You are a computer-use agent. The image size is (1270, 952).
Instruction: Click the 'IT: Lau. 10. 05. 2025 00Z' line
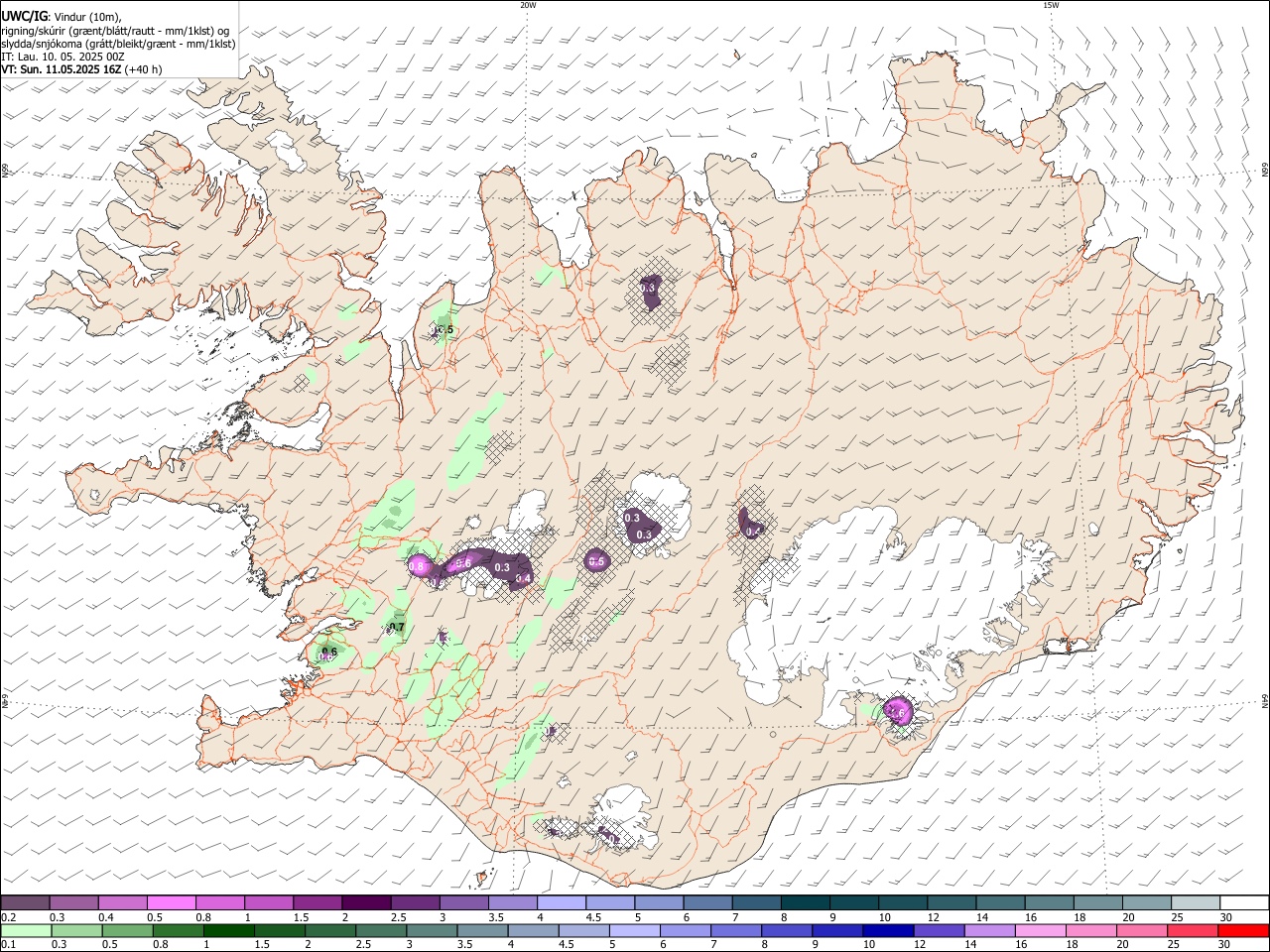coord(63,57)
